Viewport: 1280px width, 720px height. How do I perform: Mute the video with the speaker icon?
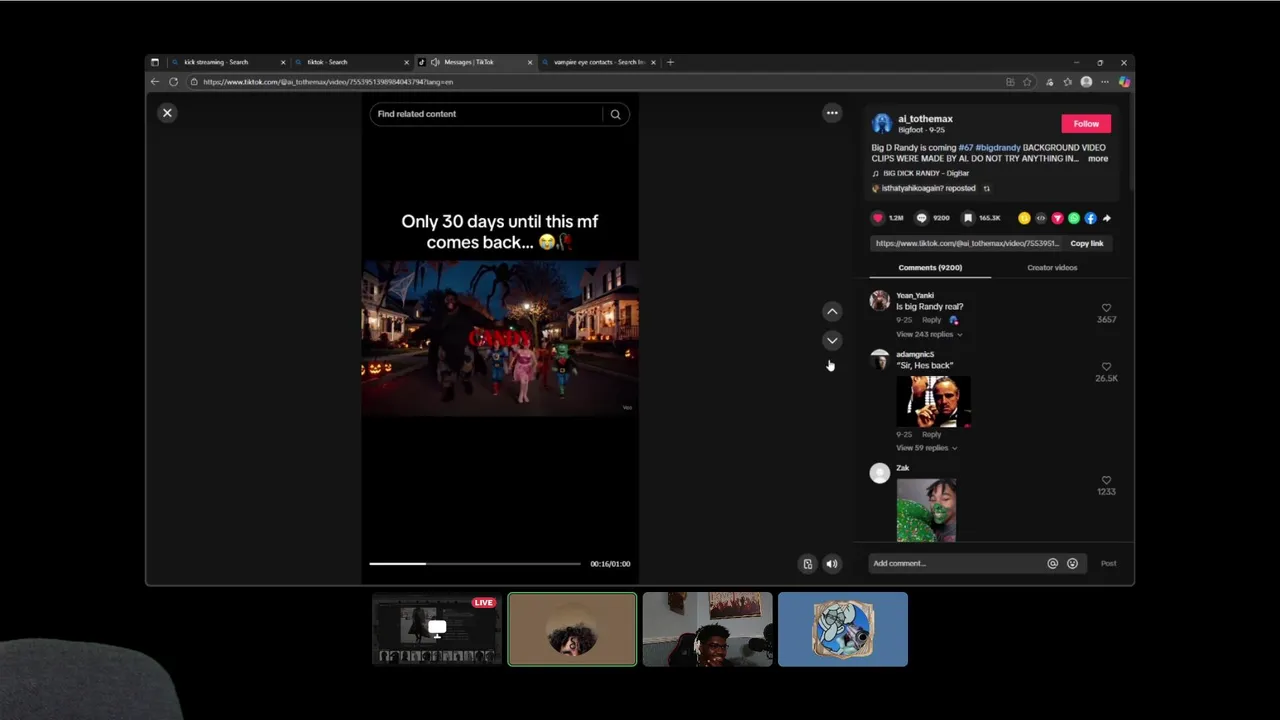831,564
